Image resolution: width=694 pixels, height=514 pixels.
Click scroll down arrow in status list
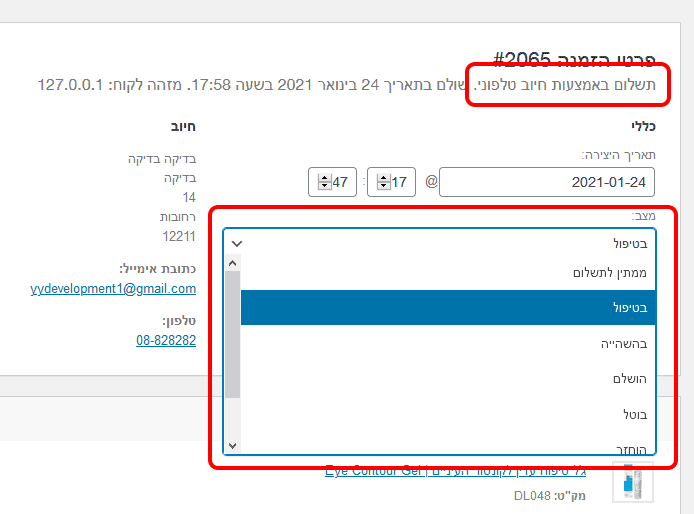coord(233,445)
